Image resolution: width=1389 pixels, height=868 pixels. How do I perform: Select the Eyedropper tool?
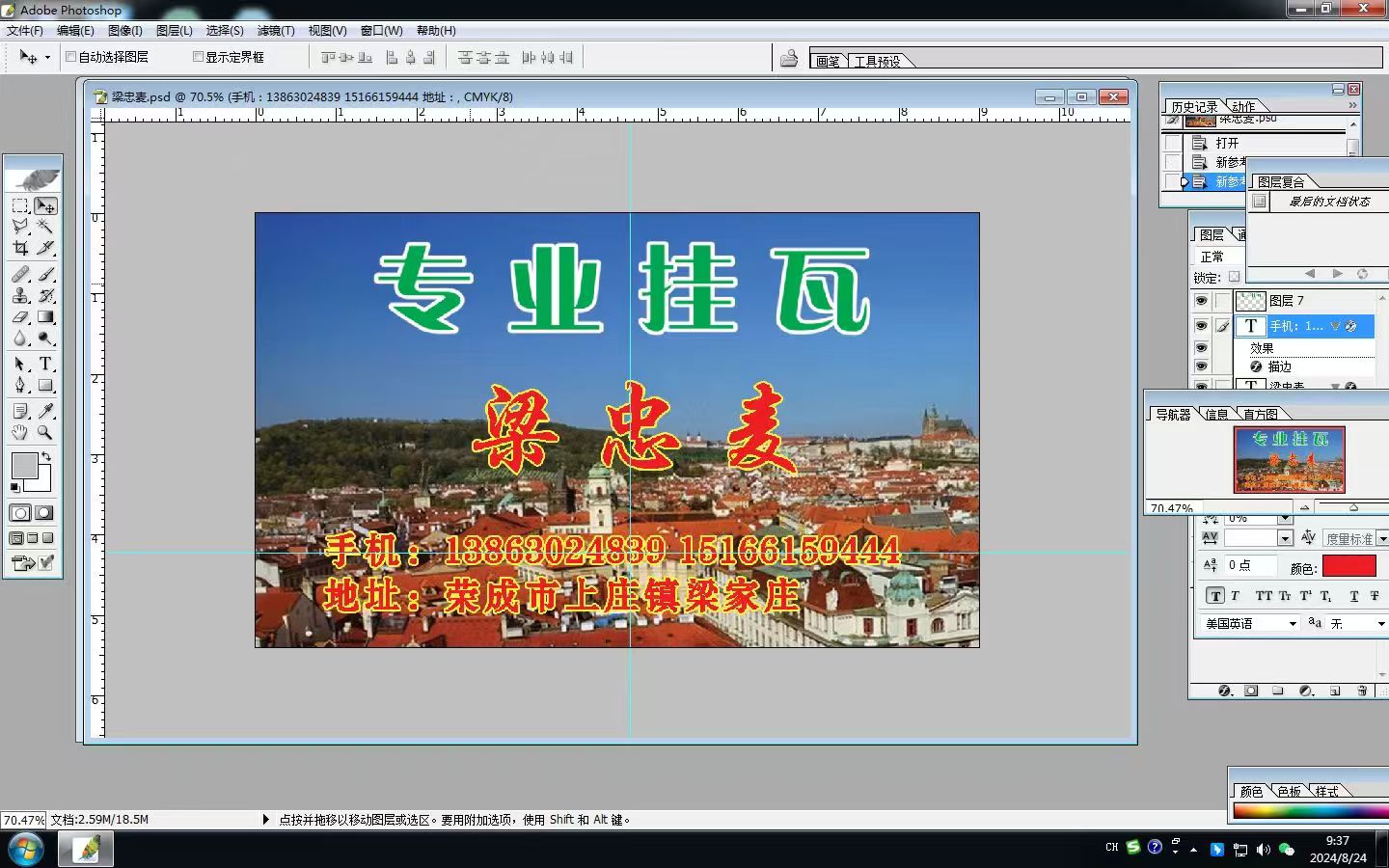pos(45,411)
